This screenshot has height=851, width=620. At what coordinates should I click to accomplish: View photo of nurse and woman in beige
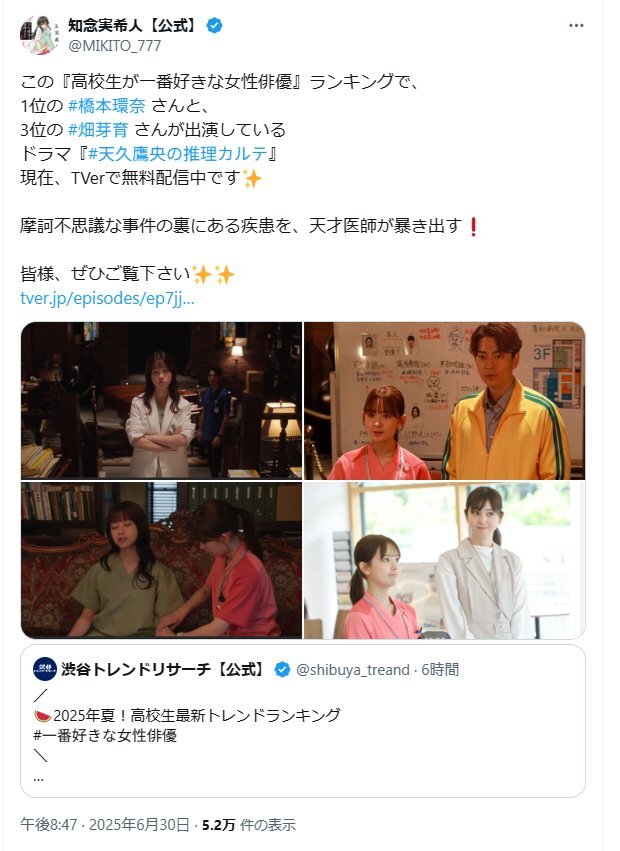pos(444,560)
